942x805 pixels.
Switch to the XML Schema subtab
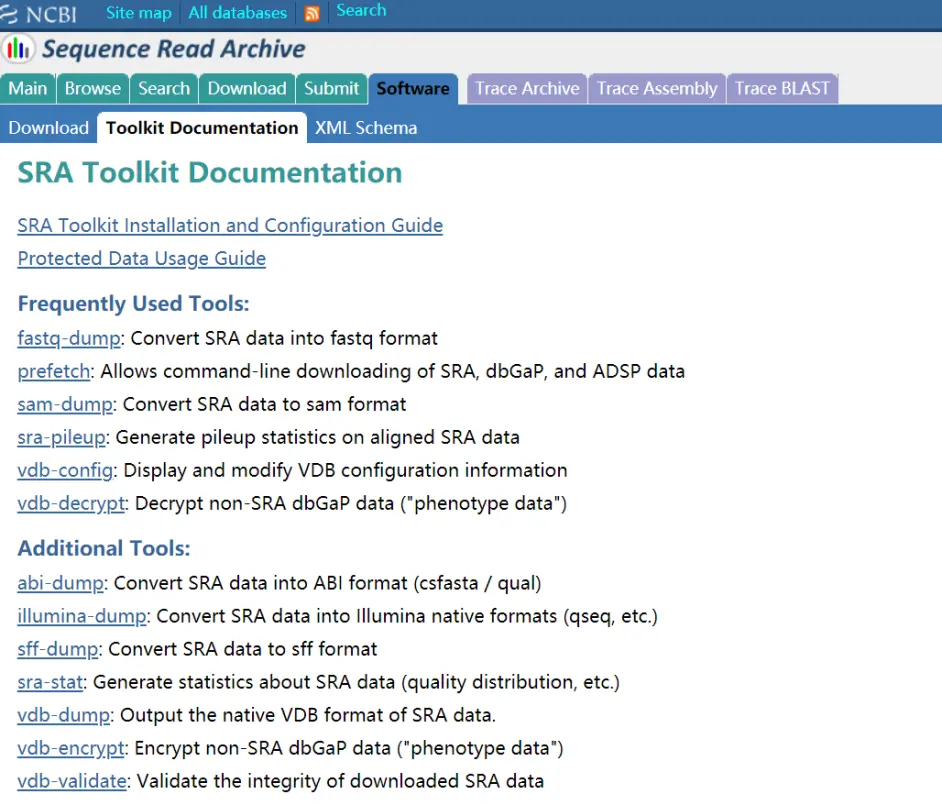[366, 128]
